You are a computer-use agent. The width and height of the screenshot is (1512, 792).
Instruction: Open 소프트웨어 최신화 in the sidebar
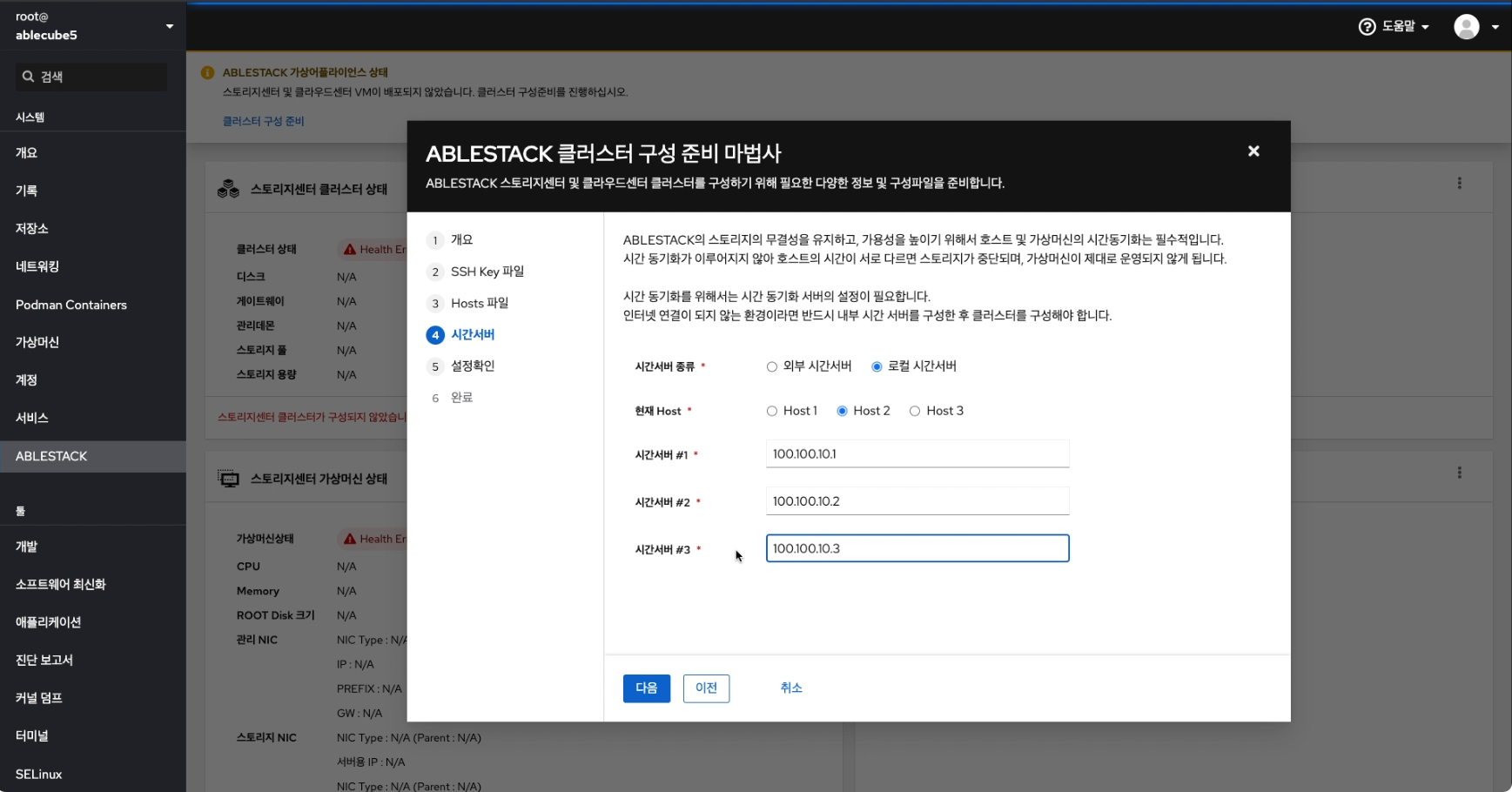tap(93, 585)
